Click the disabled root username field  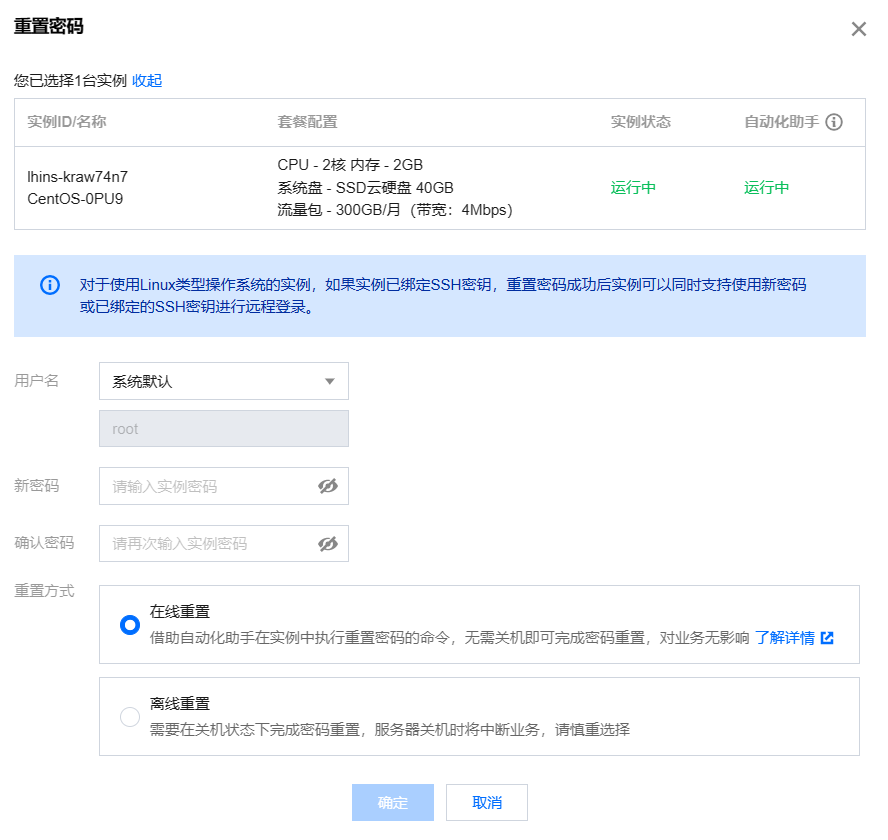point(223,428)
